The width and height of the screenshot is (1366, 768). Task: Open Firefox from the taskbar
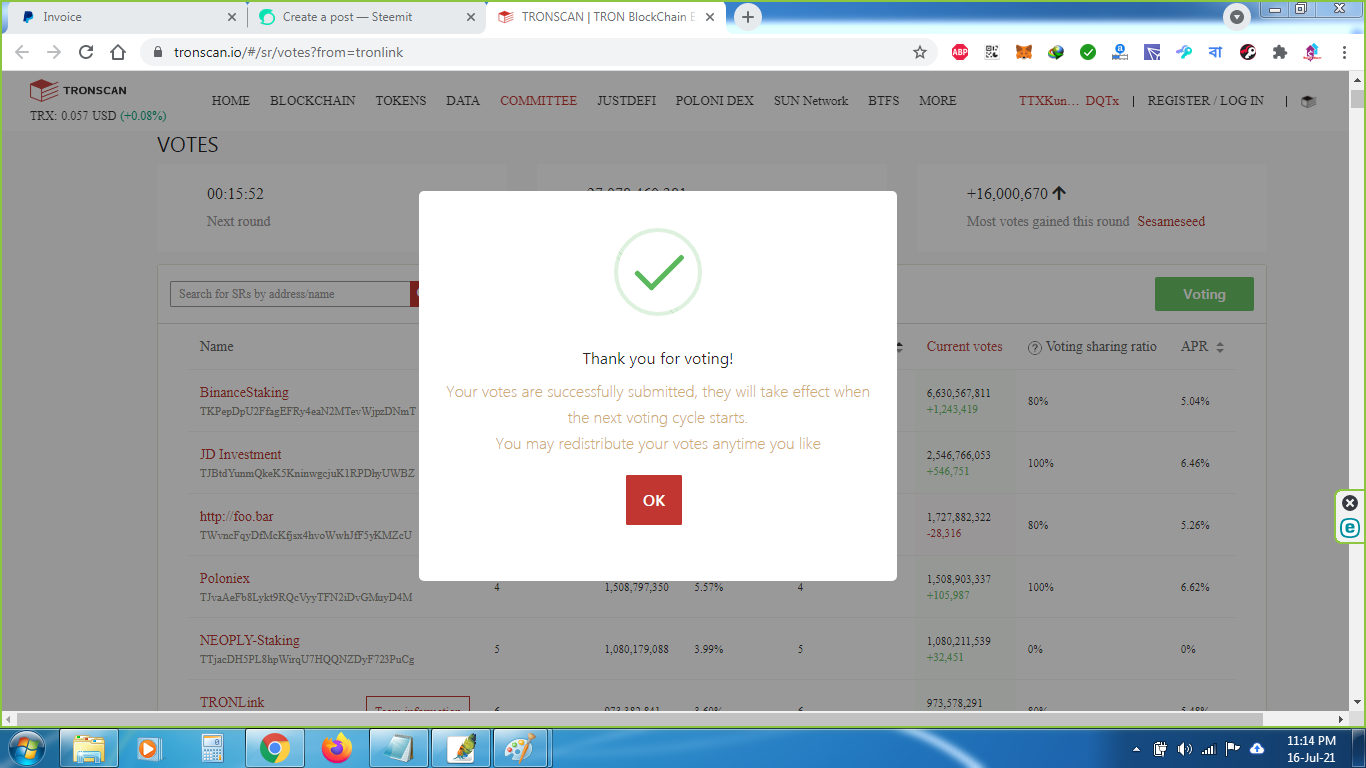point(337,748)
